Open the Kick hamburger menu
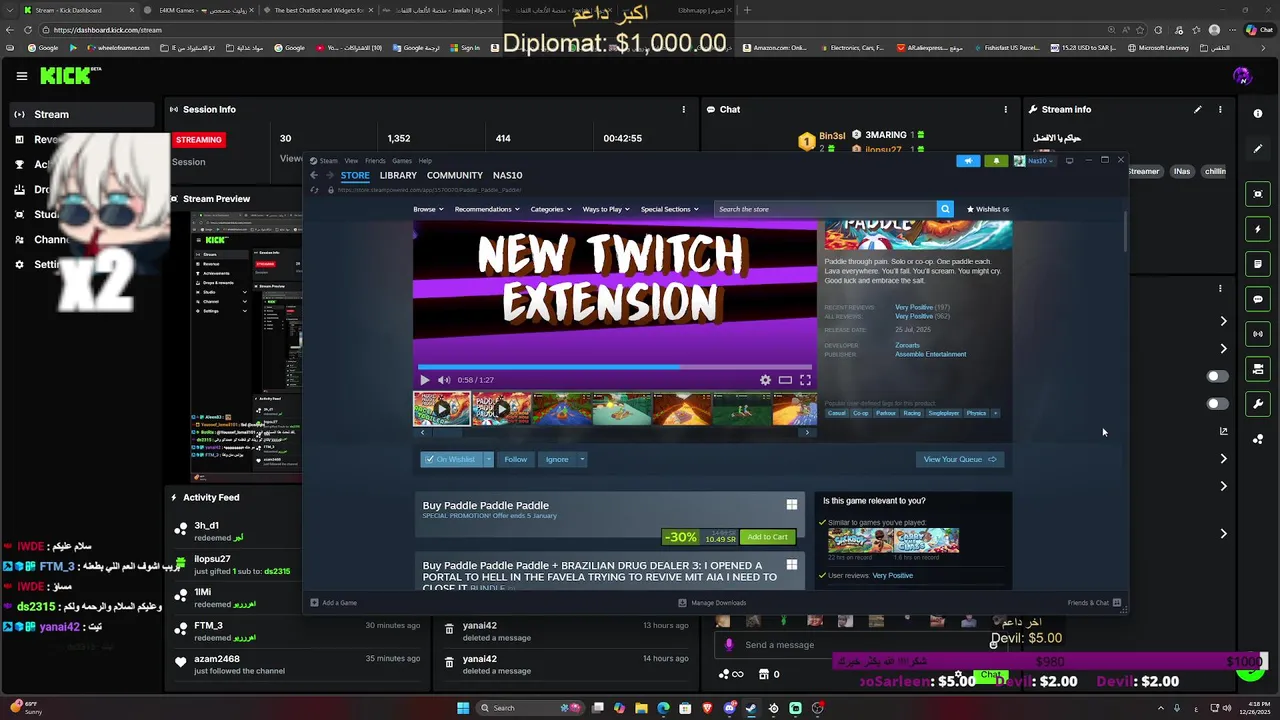The image size is (1280, 720). coord(22,76)
